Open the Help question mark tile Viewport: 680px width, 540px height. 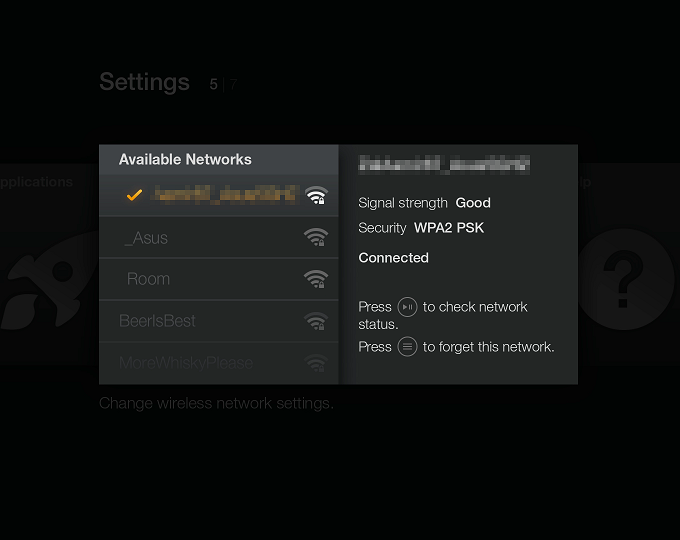(x=625, y=279)
